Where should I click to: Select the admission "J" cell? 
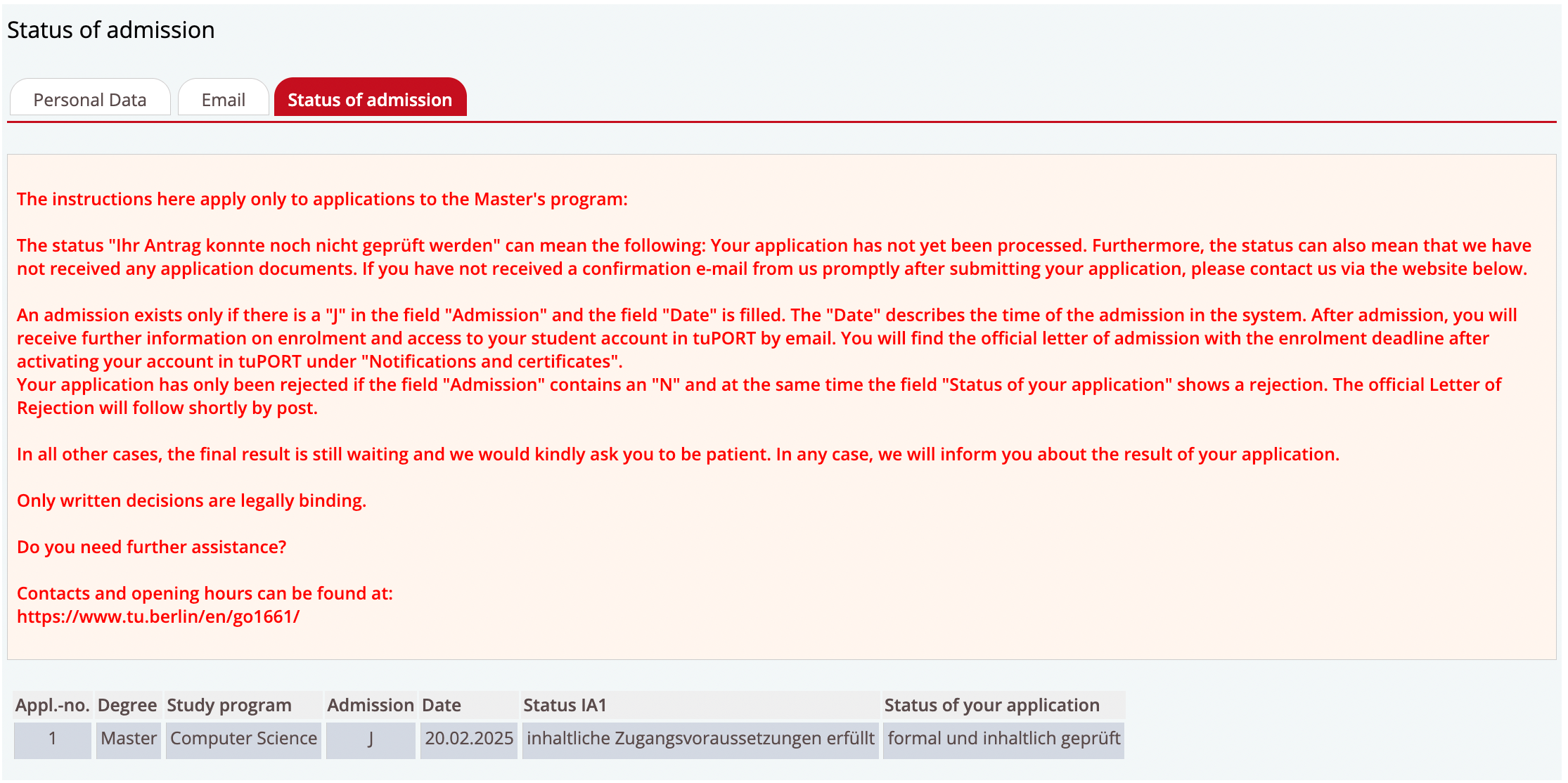point(371,740)
